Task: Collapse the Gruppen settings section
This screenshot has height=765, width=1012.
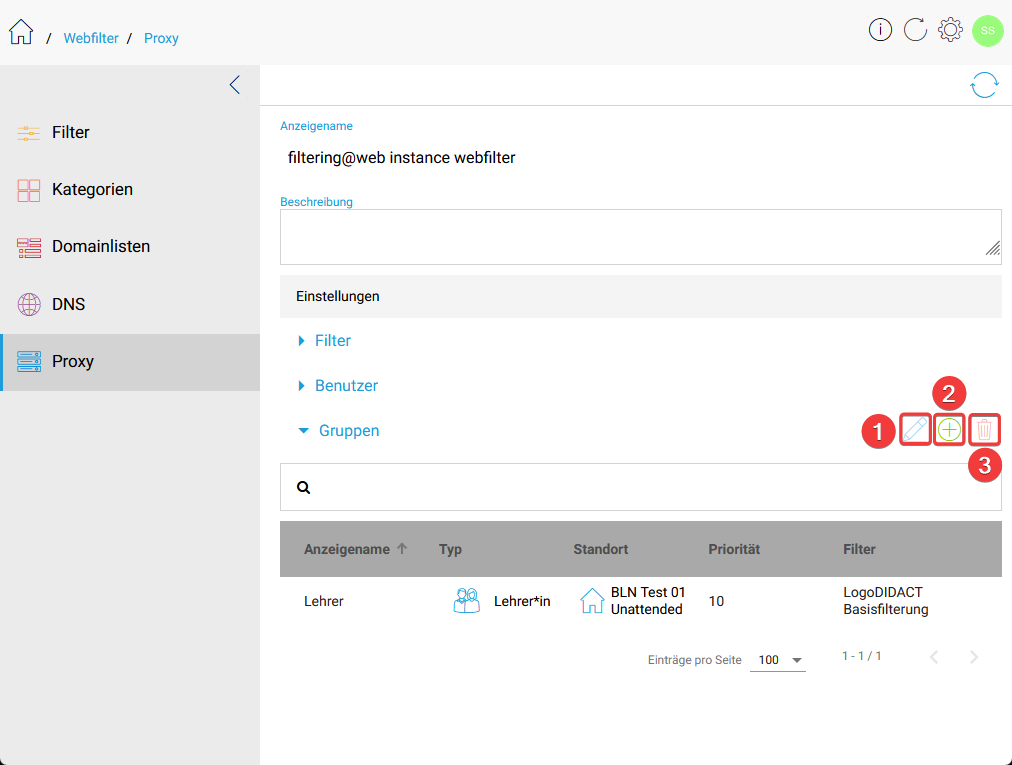Action: pyautogui.click(x=339, y=431)
